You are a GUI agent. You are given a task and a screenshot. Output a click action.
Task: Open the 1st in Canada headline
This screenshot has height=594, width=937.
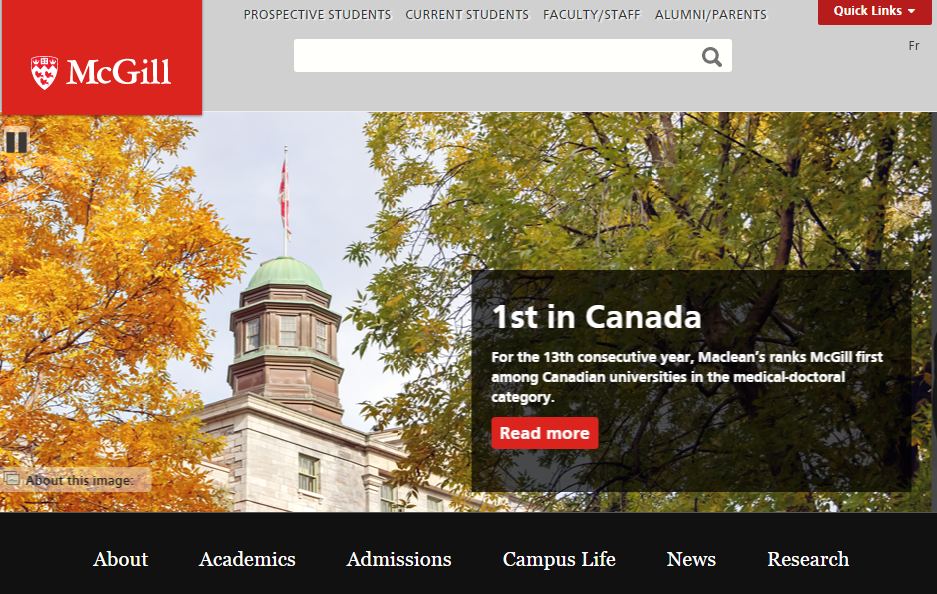tap(596, 317)
